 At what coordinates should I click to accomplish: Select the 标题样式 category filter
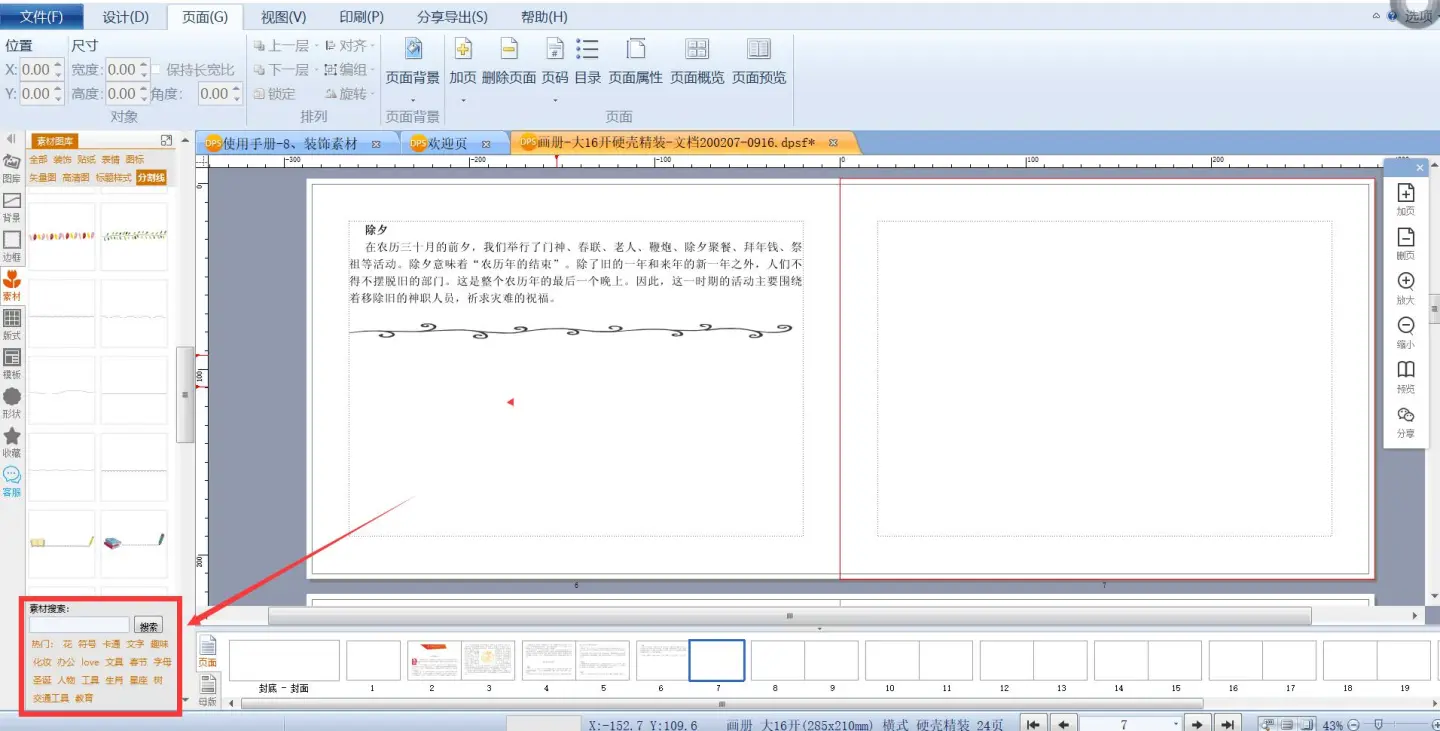pyautogui.click(x=113, y=178)
